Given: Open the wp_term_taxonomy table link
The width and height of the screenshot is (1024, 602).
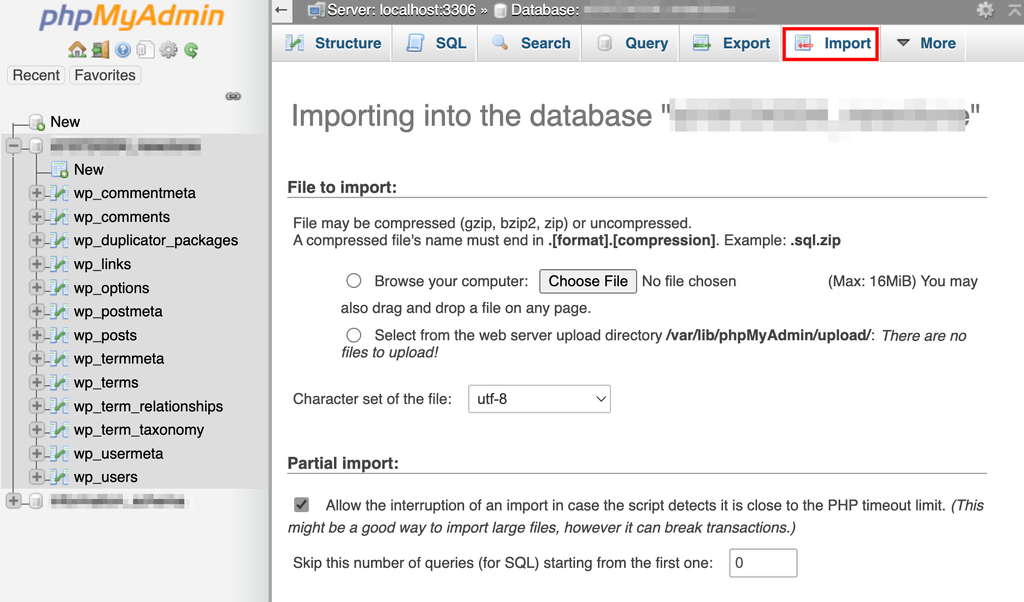Looking at the screenshot, I should [139, 430].
